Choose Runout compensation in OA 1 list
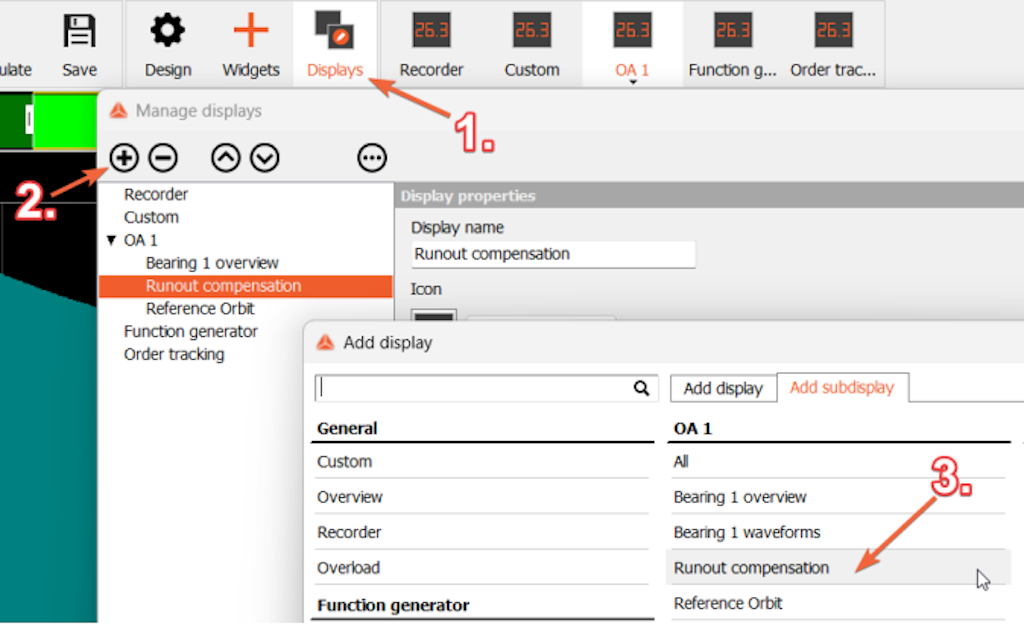This screenshot has width=1024, height=626. coord(839,567)
